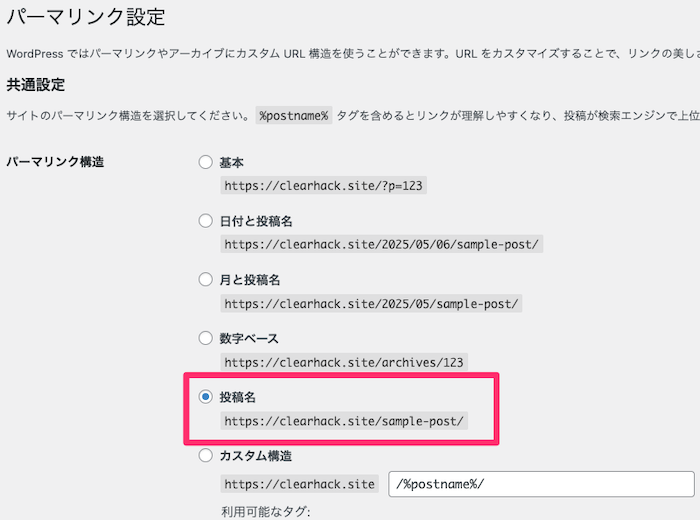The width and height of the screenshot is (700, 520).
Task: Click the 投稿名 label text
Action: pyautogui.click(x=238, y=397)
